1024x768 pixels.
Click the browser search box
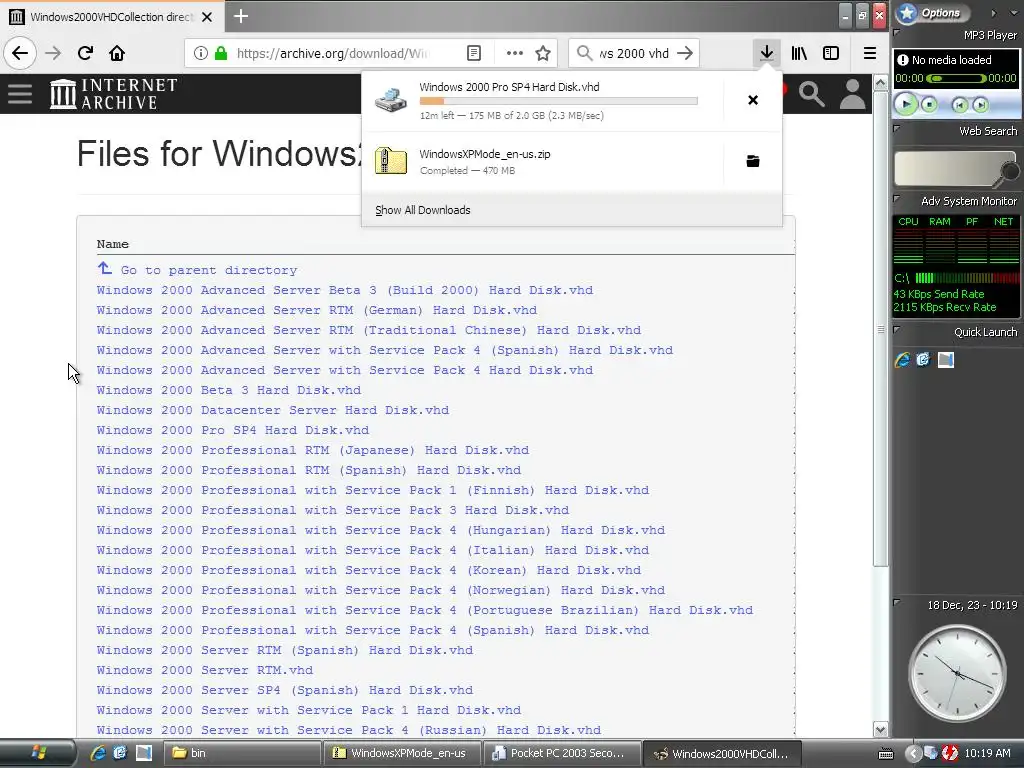633,54
